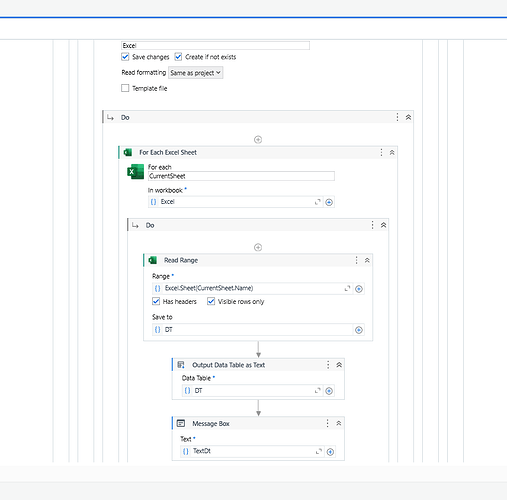Image resolution: width=507 pixels, height=500 pixels.
Task: Collapse the outer Do sequence
Action: 408,117
